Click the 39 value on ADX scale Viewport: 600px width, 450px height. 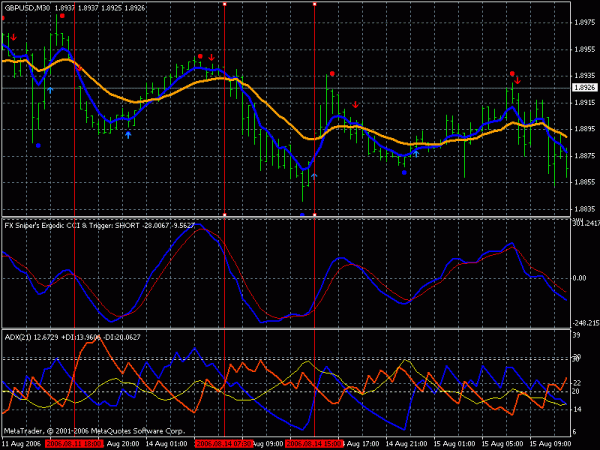click(576, 335)
